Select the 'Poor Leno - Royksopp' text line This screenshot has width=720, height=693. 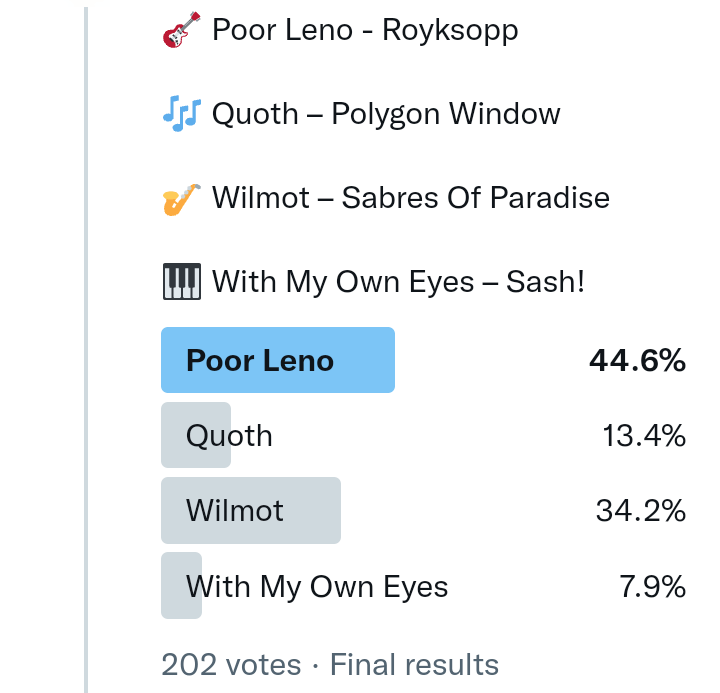tap(365, 31)
